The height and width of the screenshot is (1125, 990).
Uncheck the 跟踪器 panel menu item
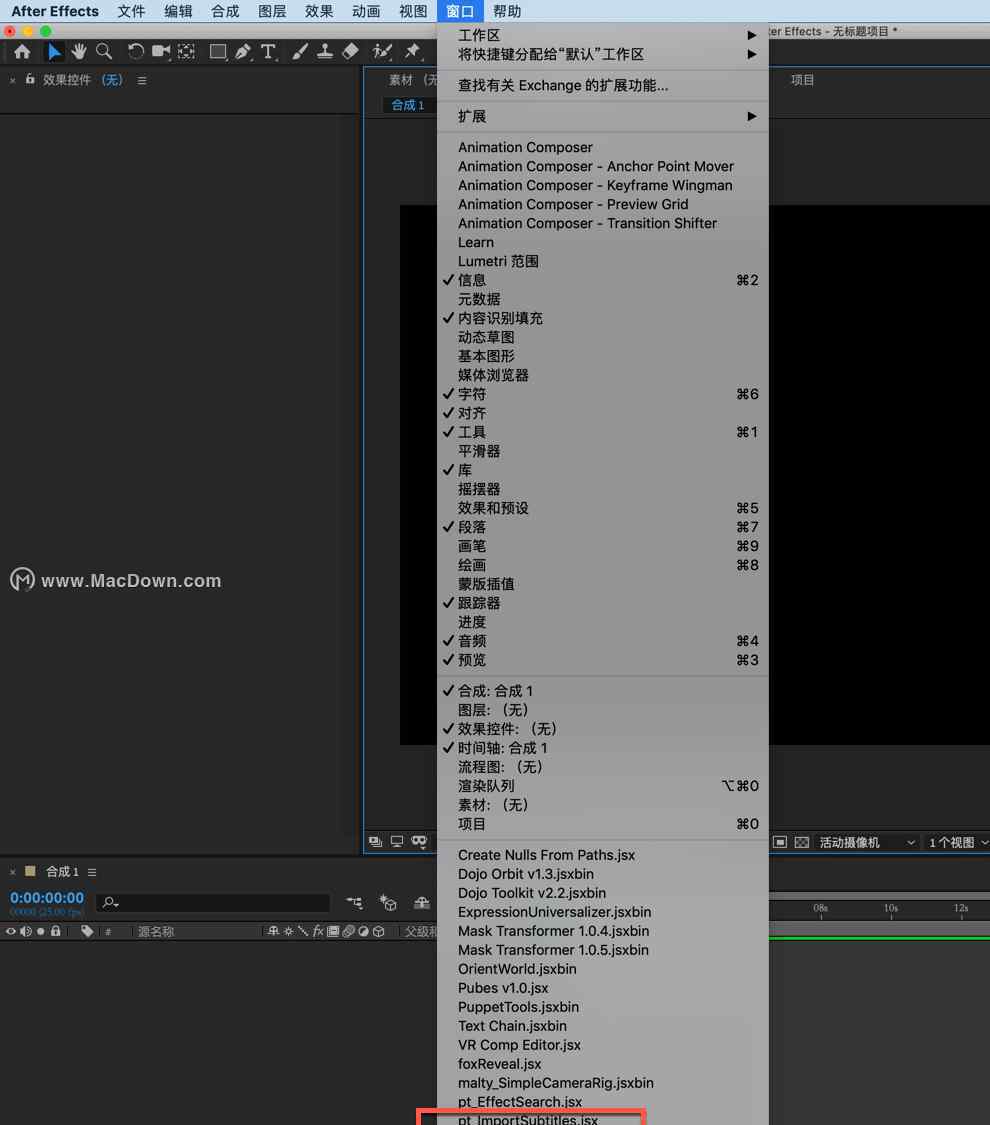point(603,603)
